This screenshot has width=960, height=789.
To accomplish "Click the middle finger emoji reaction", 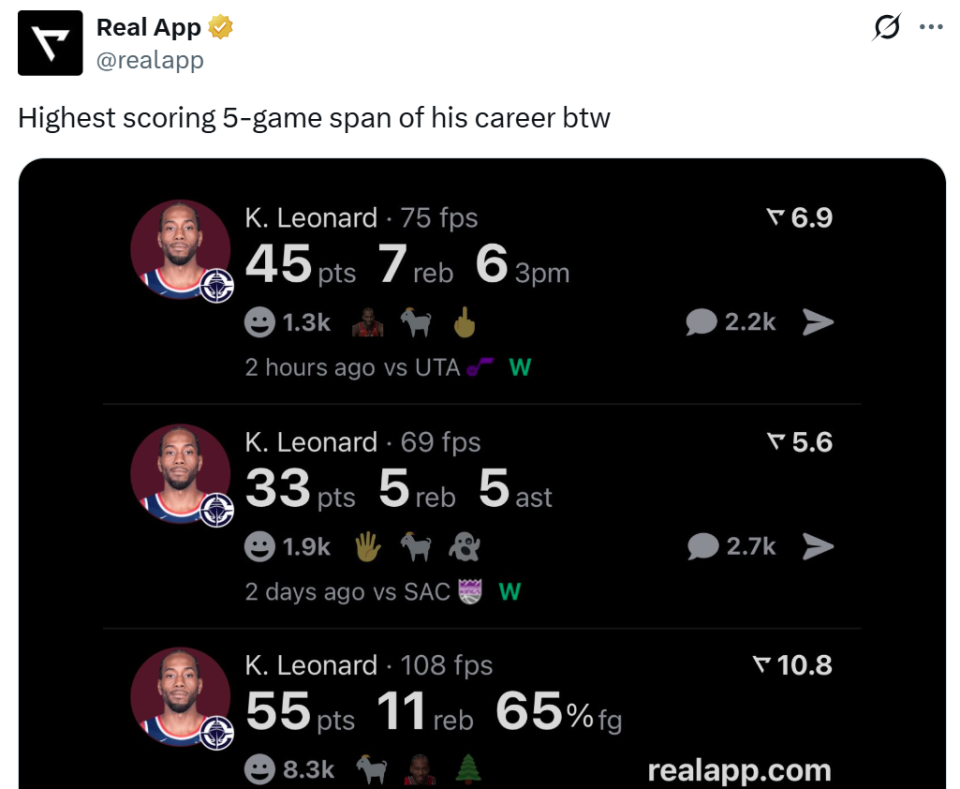I will [465, 322].
